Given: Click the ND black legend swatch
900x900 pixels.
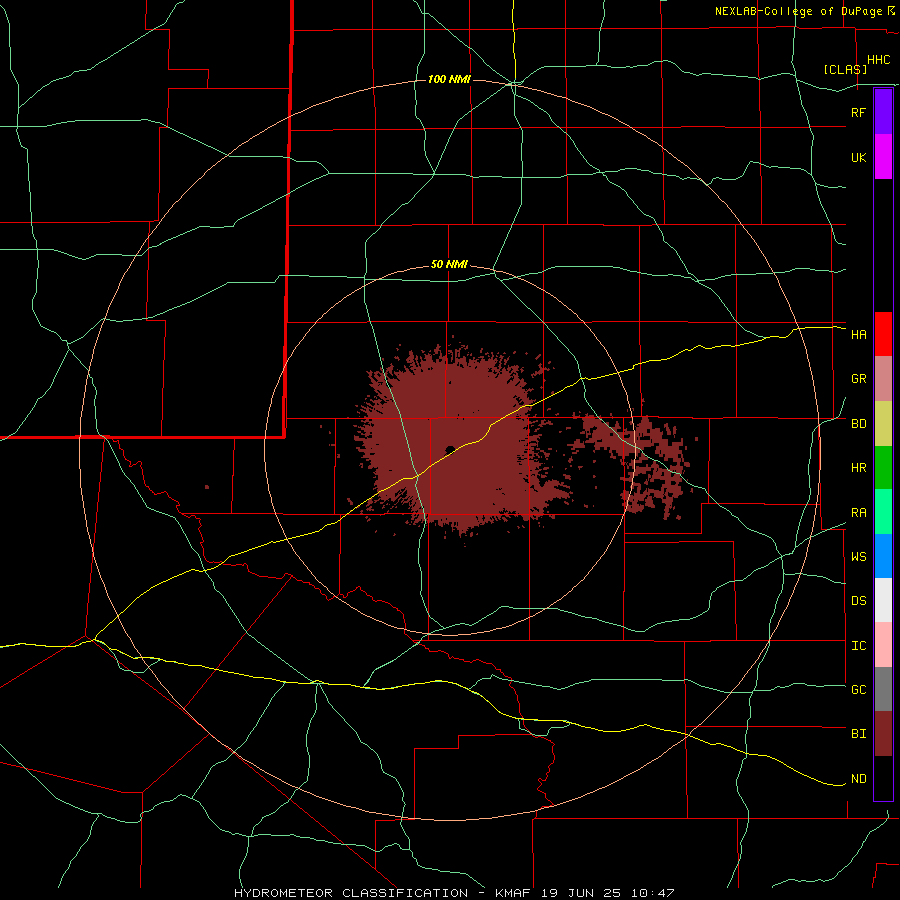Looking at the screenshot, I should 883,778.
